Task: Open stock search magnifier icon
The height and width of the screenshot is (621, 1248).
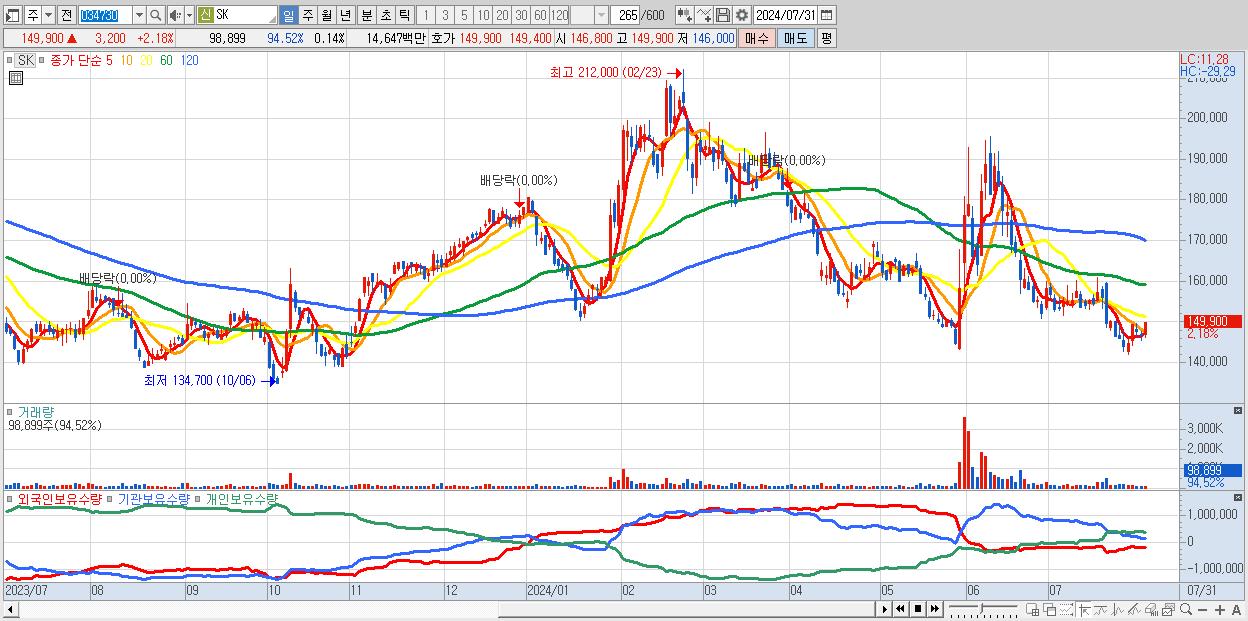Action: coord(155,15)
